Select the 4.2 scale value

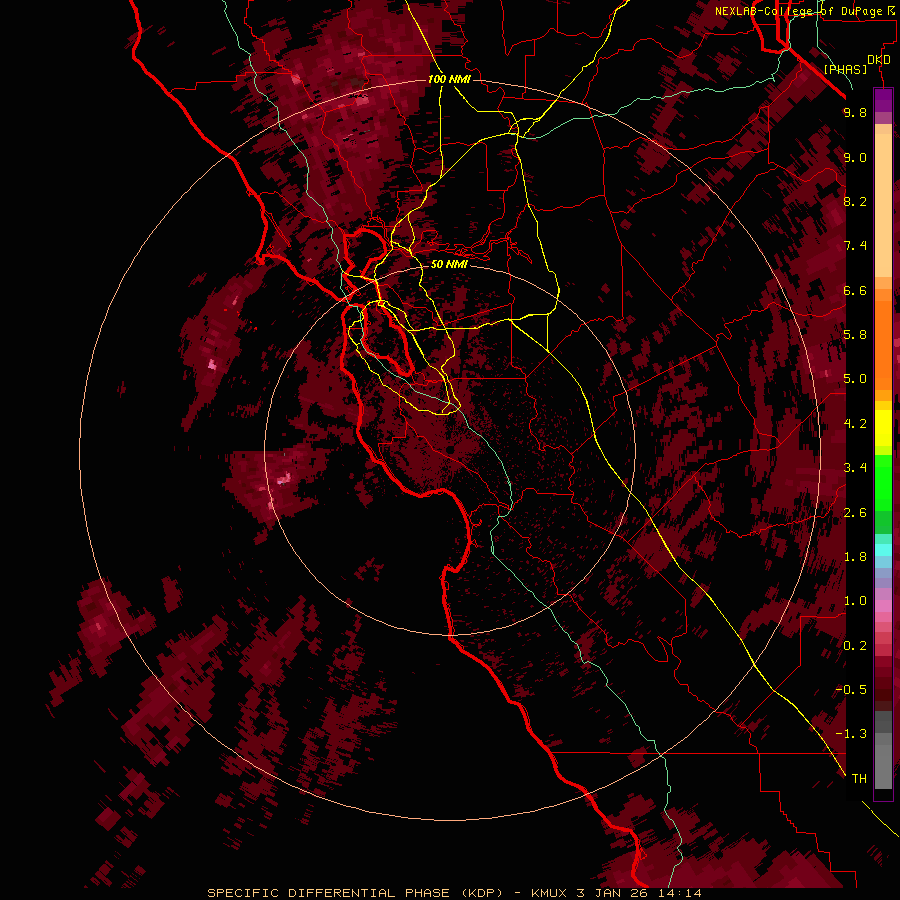pos(855,424)
